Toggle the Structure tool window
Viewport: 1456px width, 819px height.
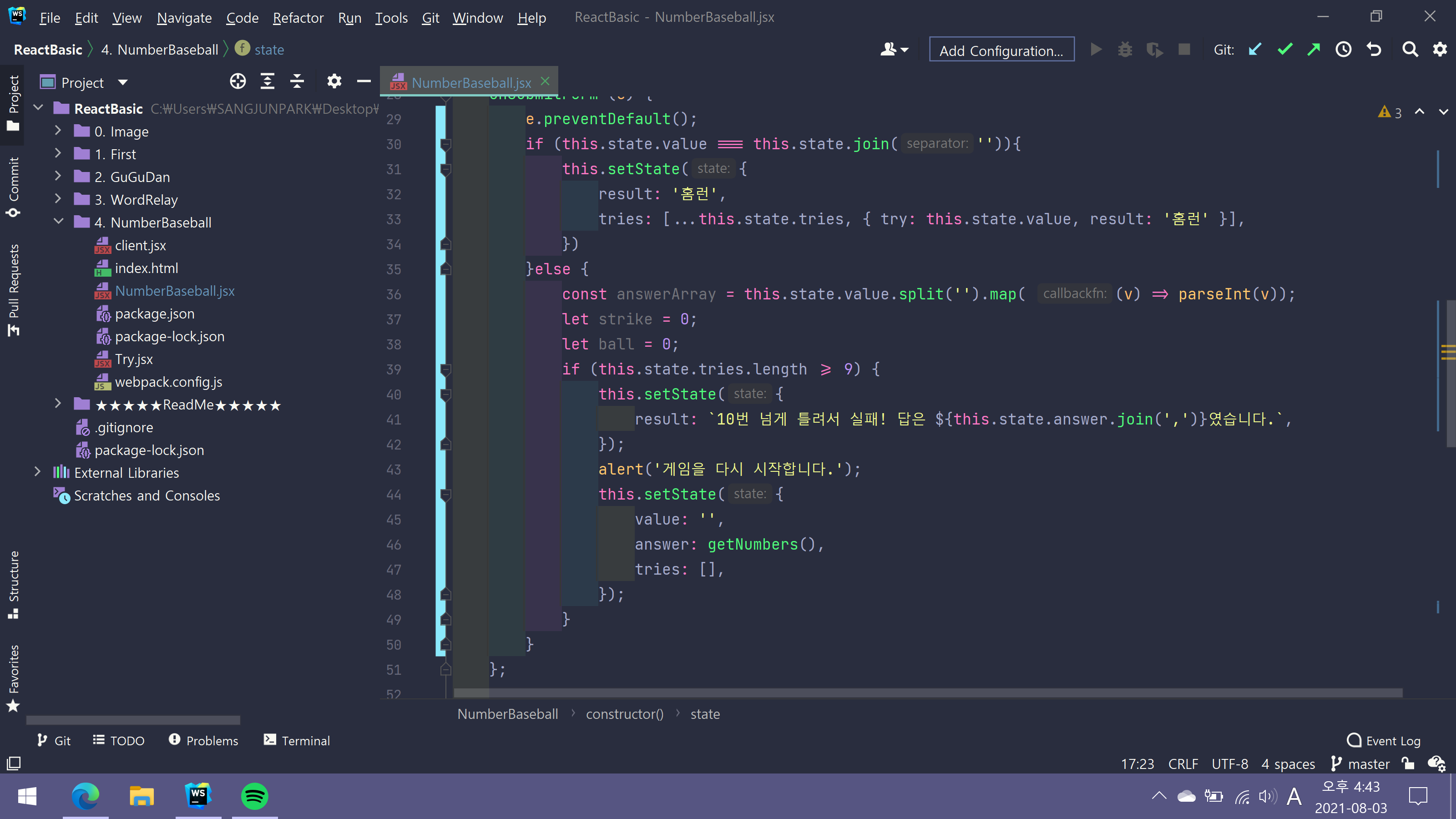pos(14,584)
